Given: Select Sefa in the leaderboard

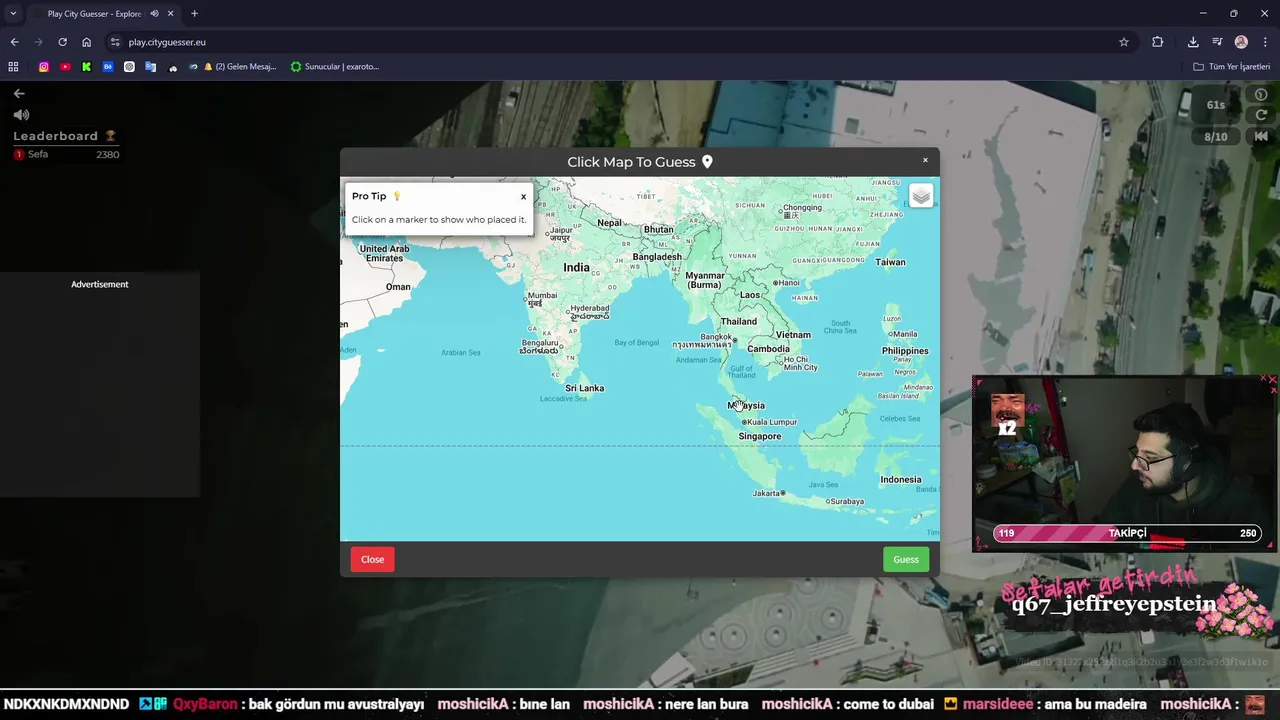Looking at the screenshot, I should pos(37,154).
